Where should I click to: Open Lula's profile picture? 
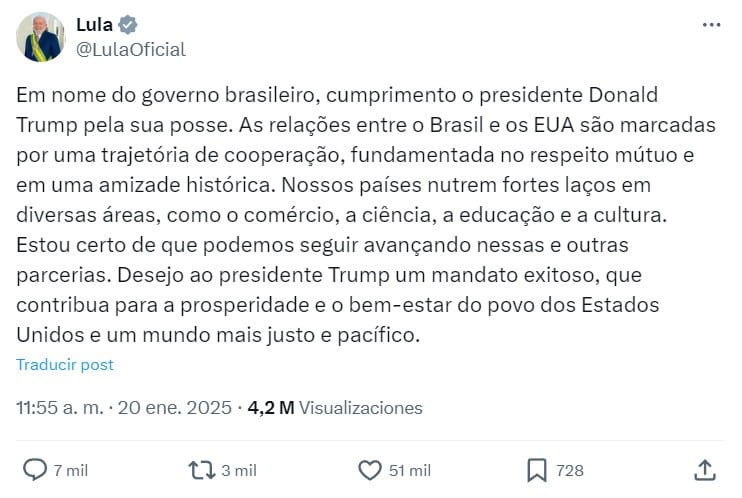40,38
